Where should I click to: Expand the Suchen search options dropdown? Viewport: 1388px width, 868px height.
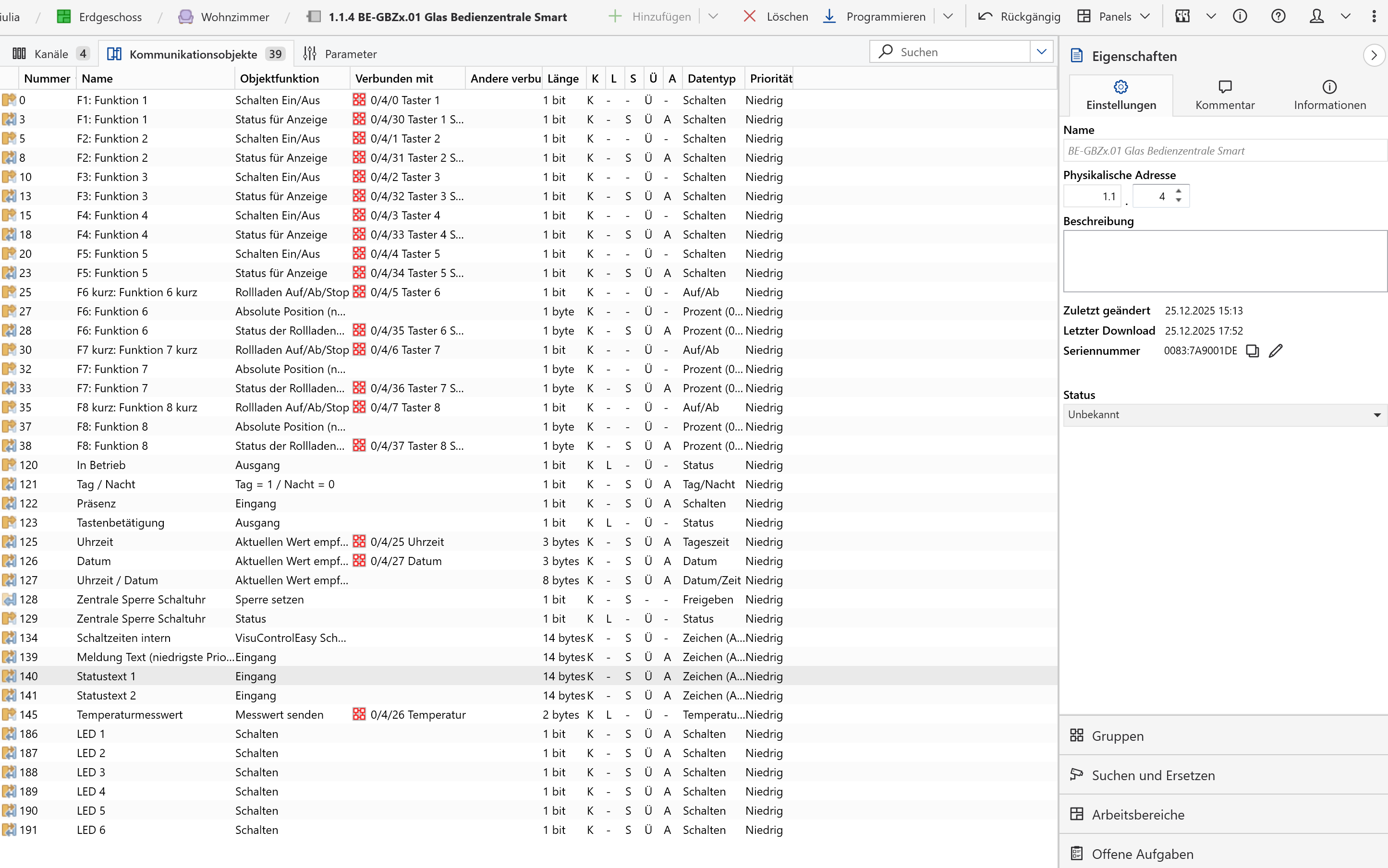tap(1042, 52)
